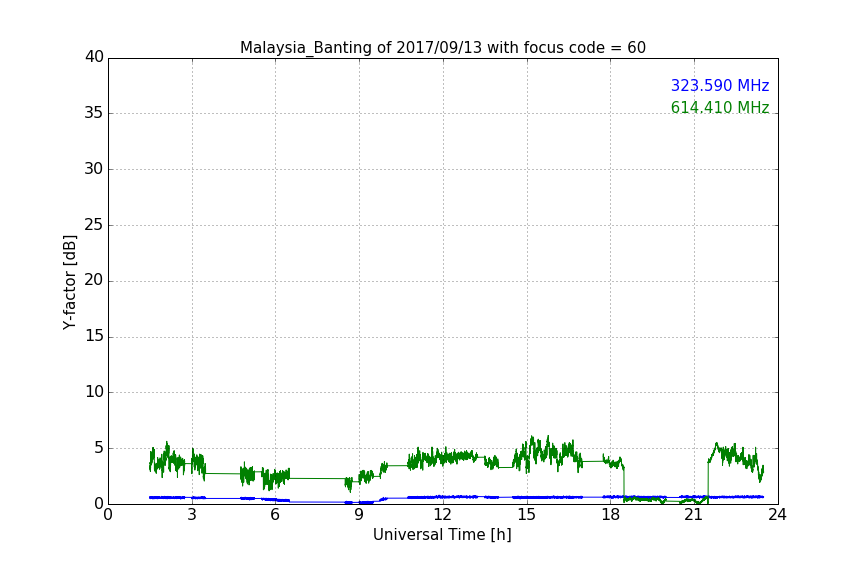Click the chart title 'Malaysia_Banting of 2017/09/13 with focus code = 60'
864x576 pixels.
[x=442, y=48]
